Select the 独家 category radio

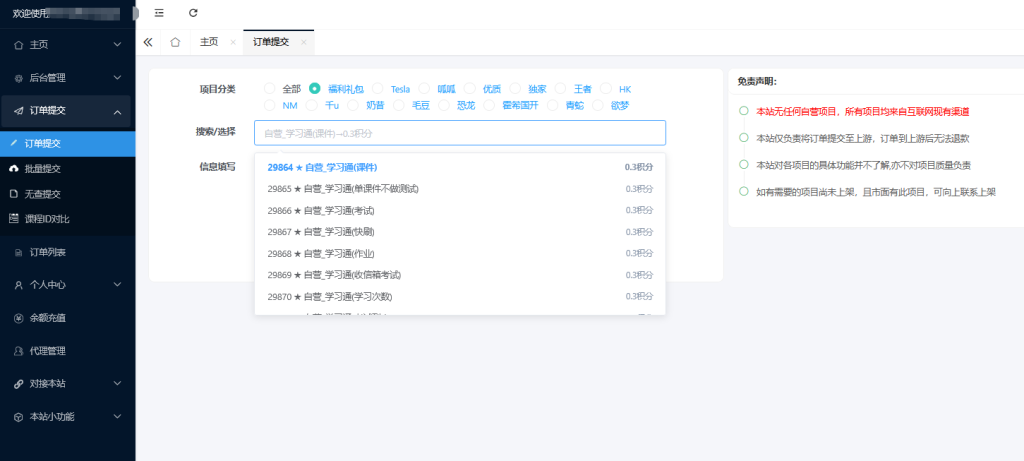click(x=515, y=88)
